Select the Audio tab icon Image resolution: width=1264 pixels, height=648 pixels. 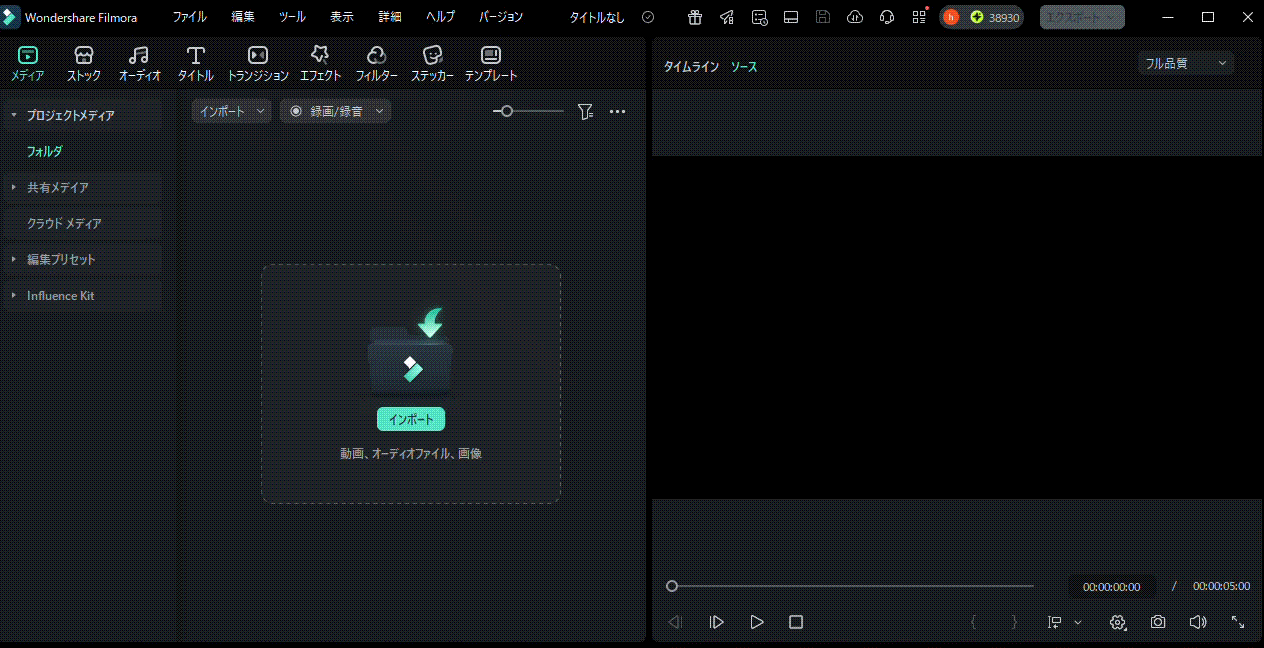[x=139, y=56]
